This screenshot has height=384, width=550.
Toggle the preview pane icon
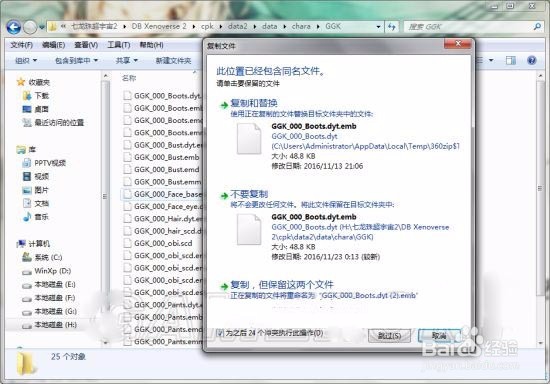pyautogui.click(x=510, y=60)
